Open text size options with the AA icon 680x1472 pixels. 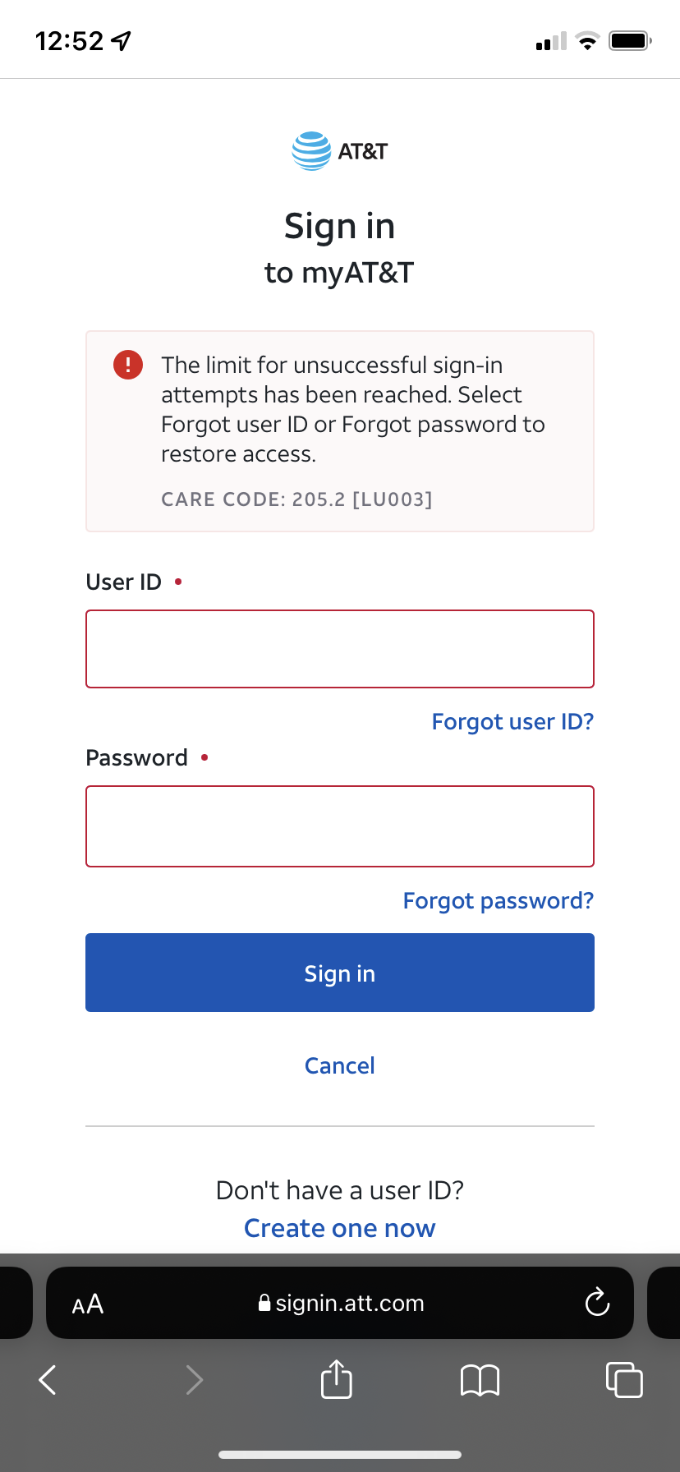coord(88,1303)
